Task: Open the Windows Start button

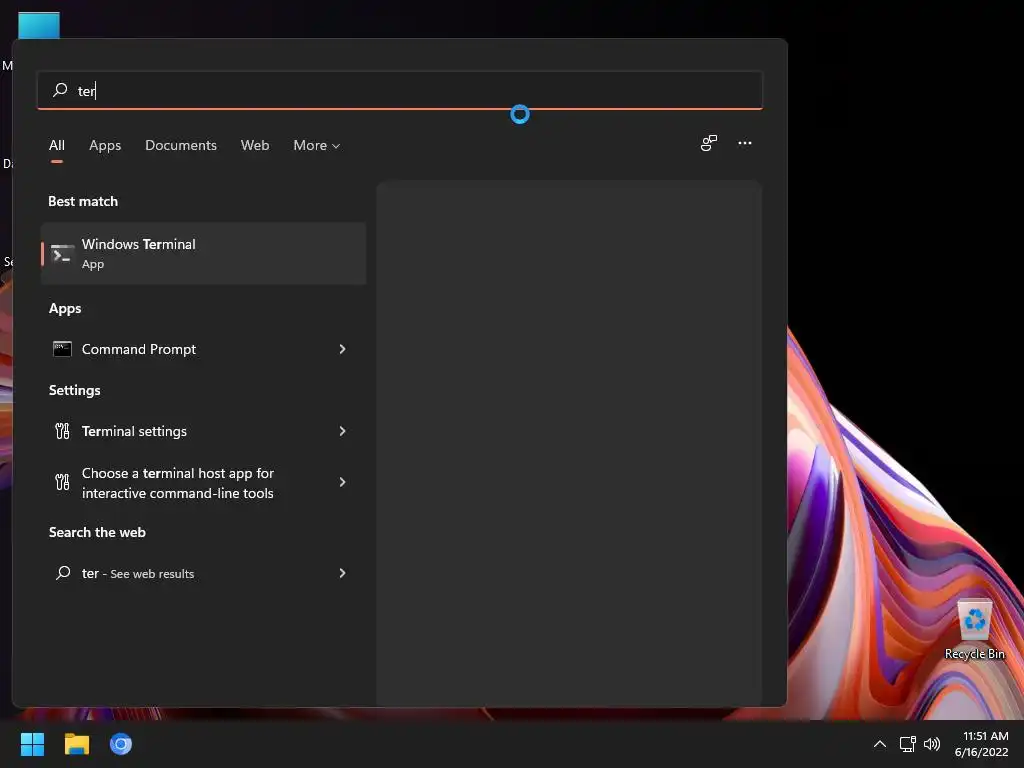Action: (32, 744)
